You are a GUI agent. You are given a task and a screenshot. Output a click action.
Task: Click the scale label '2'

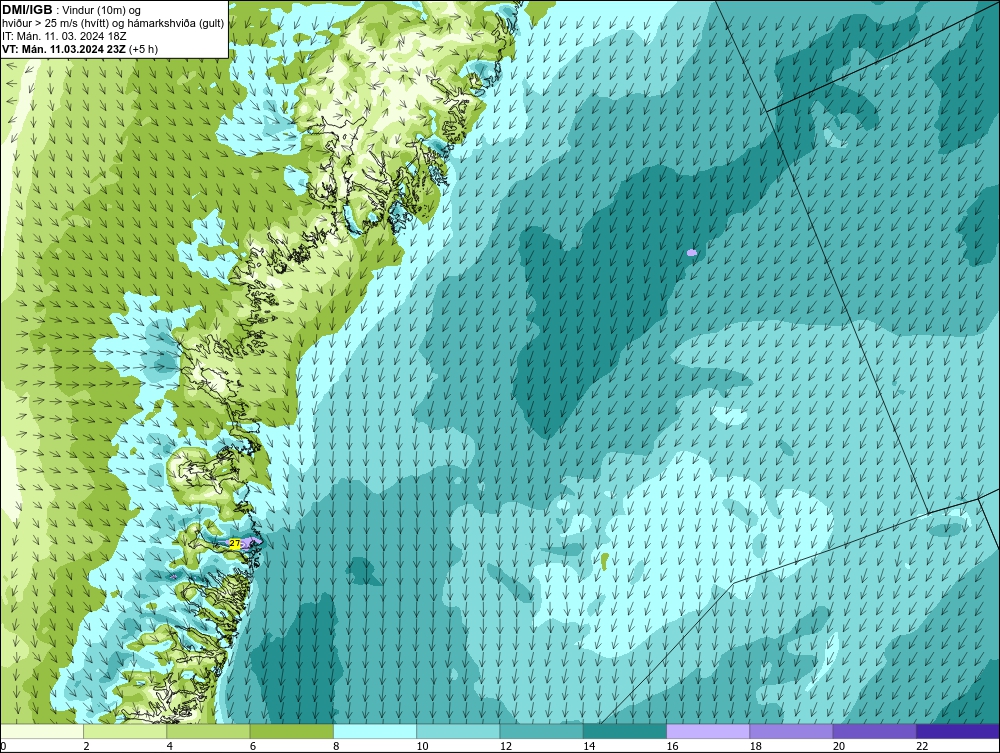click(86, 746)
